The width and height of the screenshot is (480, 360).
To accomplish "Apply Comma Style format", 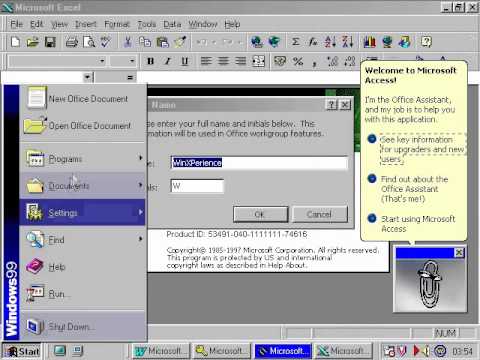I will (314, 62).
